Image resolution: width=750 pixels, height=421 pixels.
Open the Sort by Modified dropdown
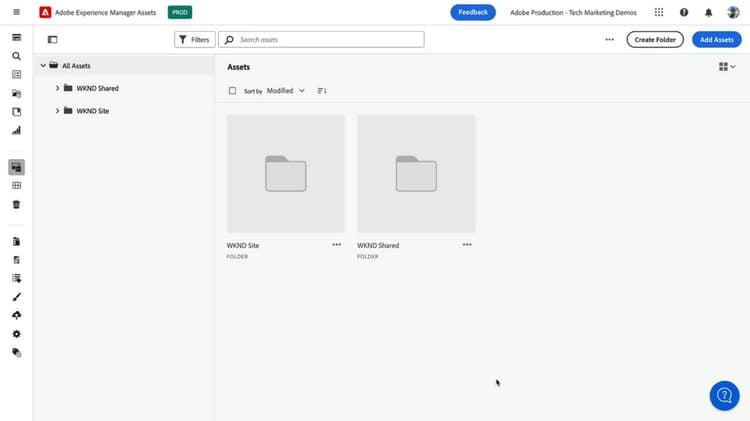coord(285,91)
